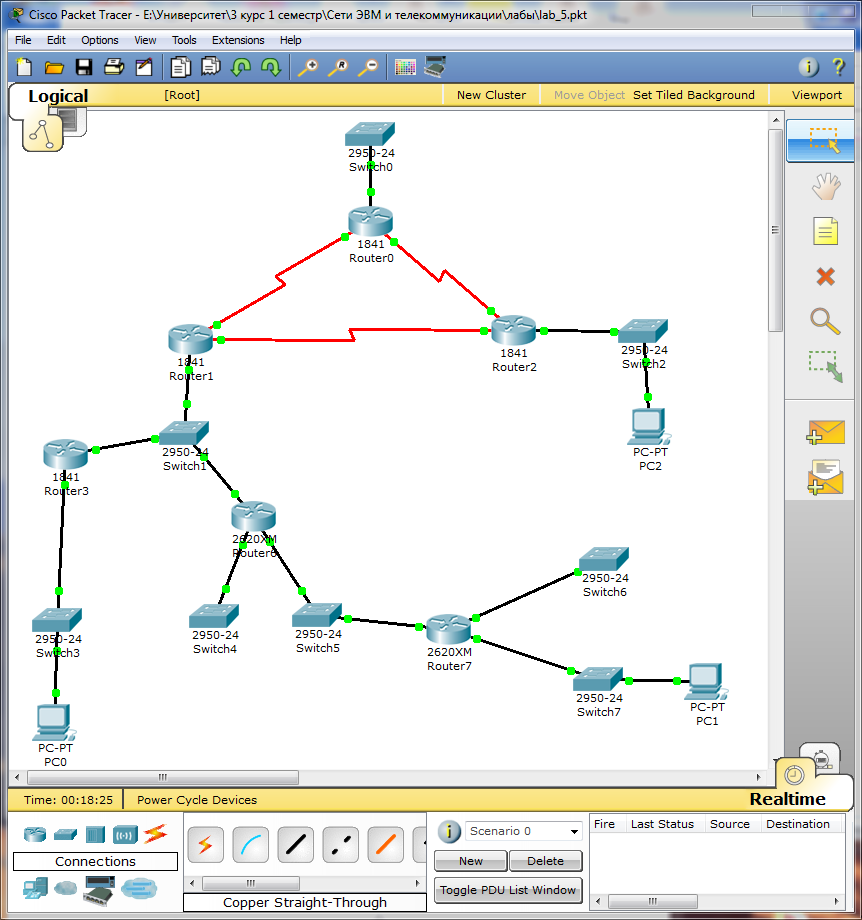Click the Help question mark icon

[x=839, y=67]
